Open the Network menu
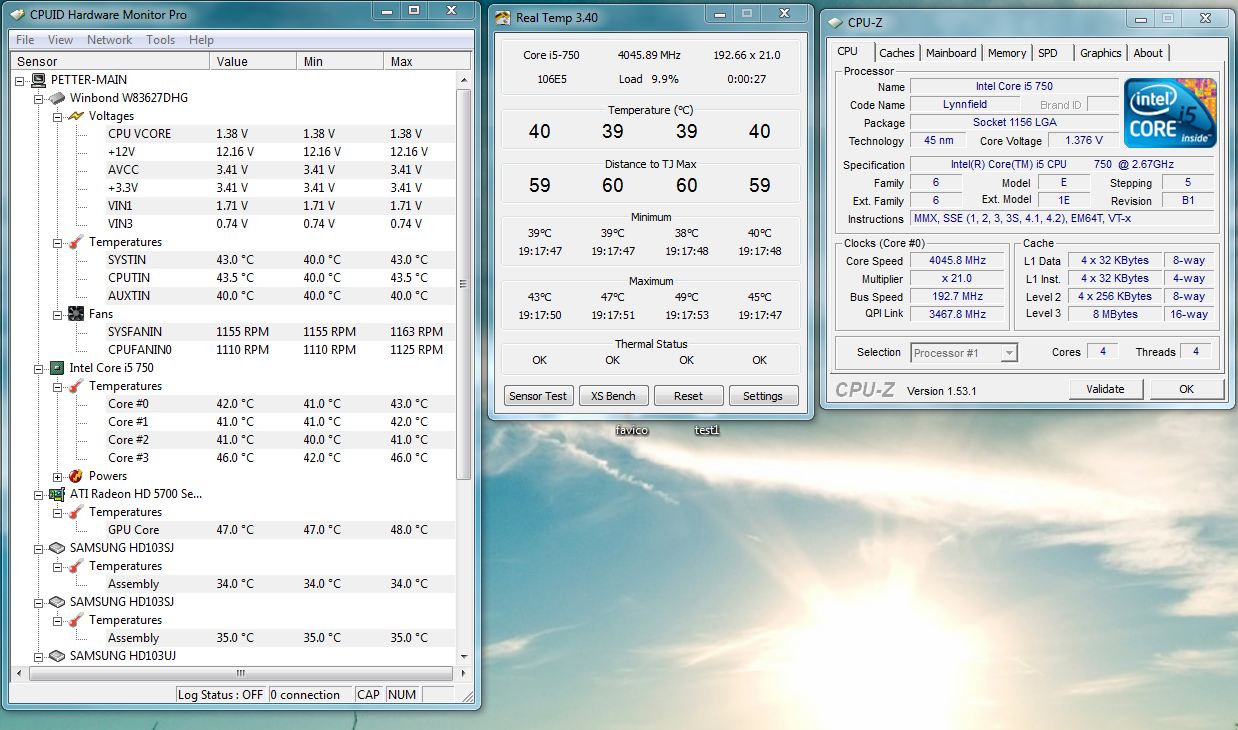The width and height of the screenshot is (1238, 730). 109,40
